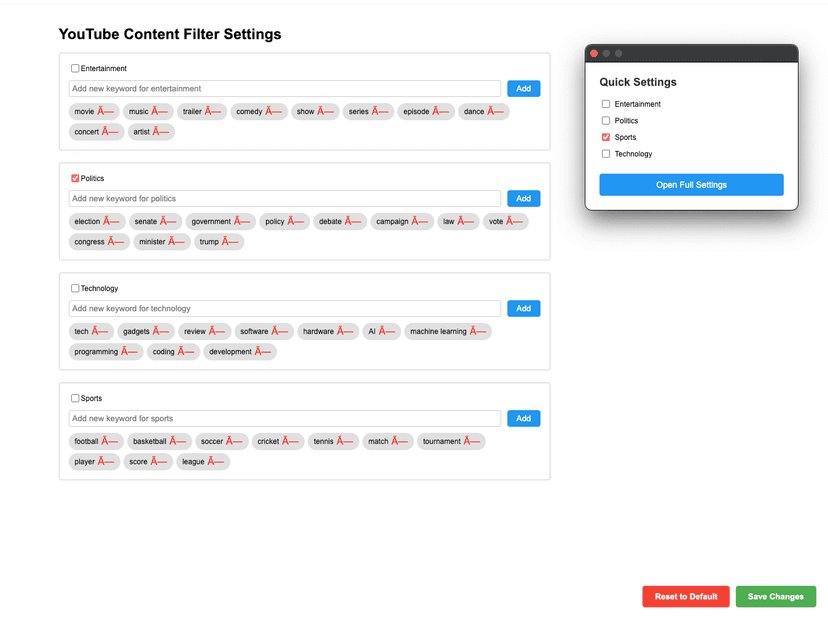The height and width of the screenshot is (617, 828).
Task: Delete the 'election' keyword tag
Action: pos(112,222)
